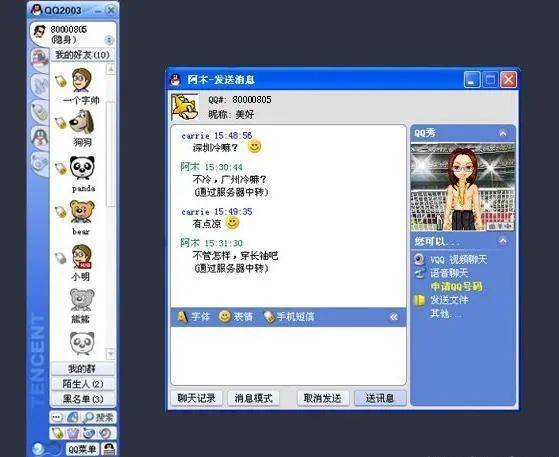Expand the 黑名单 (3) blacklist group
Image resolution: width=559 pixels, height=457 pixels.
tap(82, 399)
